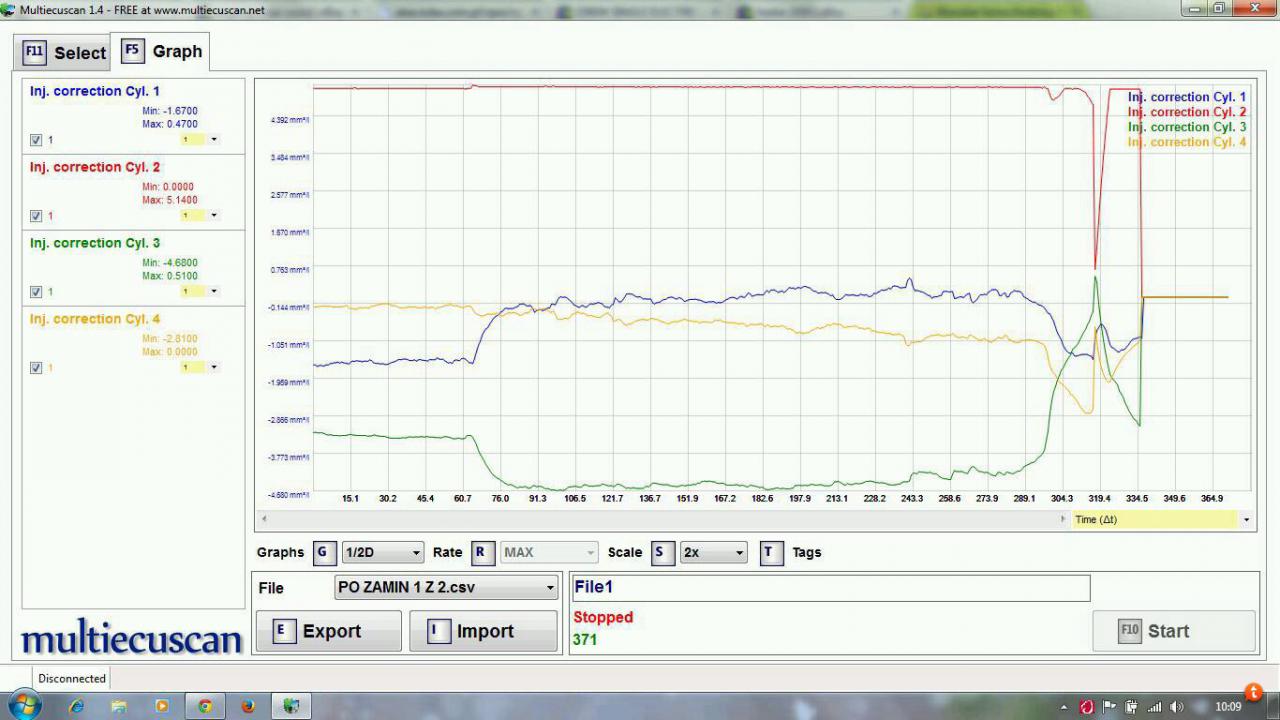
Task: Uncheck Inj. correction Cyl. 3 checkbox
Action: [36, 292]
